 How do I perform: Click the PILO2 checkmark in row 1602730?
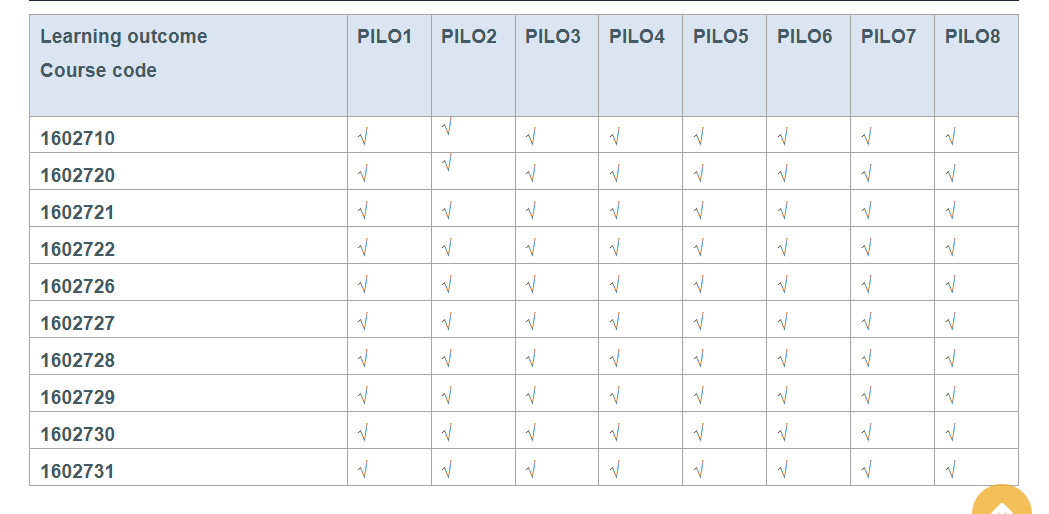[x=446, y=432]
